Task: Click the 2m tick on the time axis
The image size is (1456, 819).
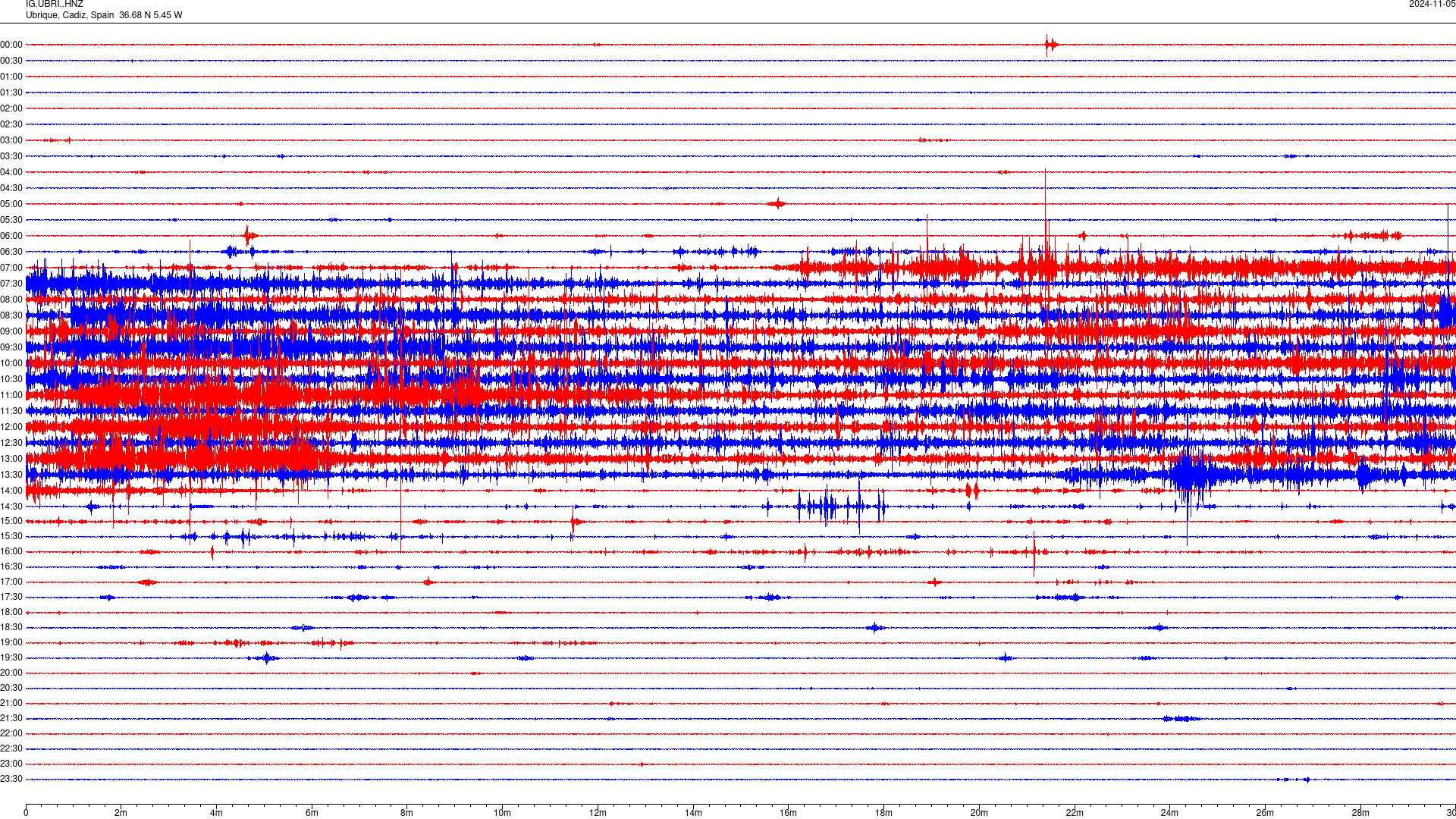Action: pos(121,813)
